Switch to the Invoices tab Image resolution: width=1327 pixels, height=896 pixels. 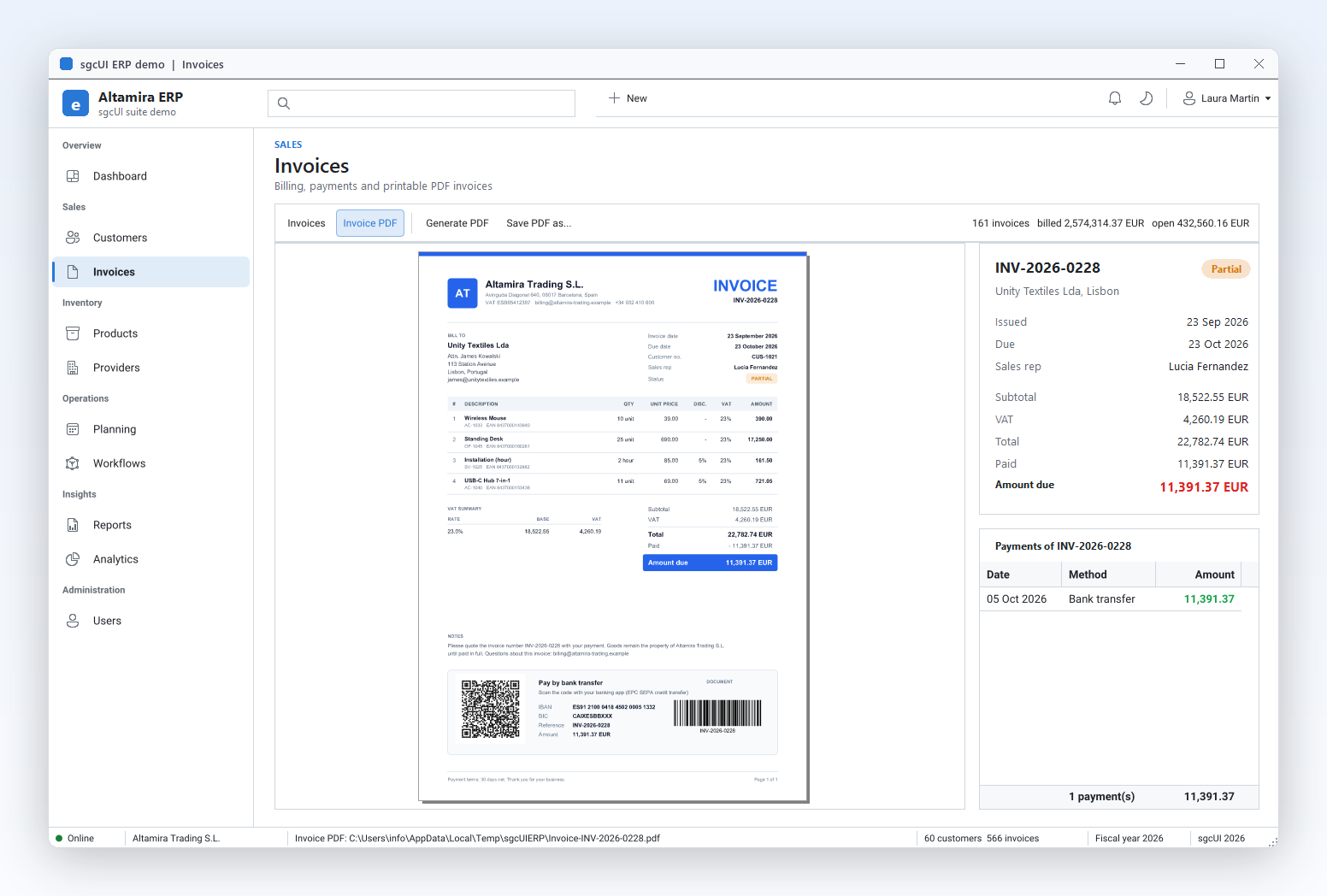(306, 223)
